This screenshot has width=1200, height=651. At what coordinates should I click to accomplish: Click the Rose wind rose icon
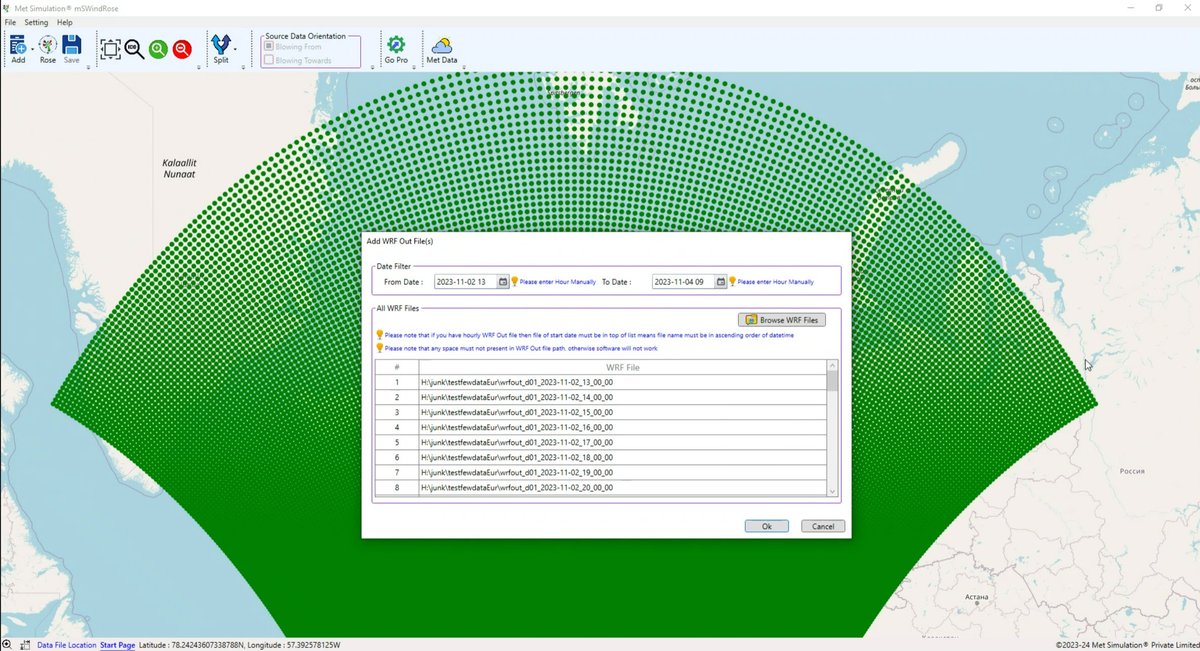(x=47, y=46)
